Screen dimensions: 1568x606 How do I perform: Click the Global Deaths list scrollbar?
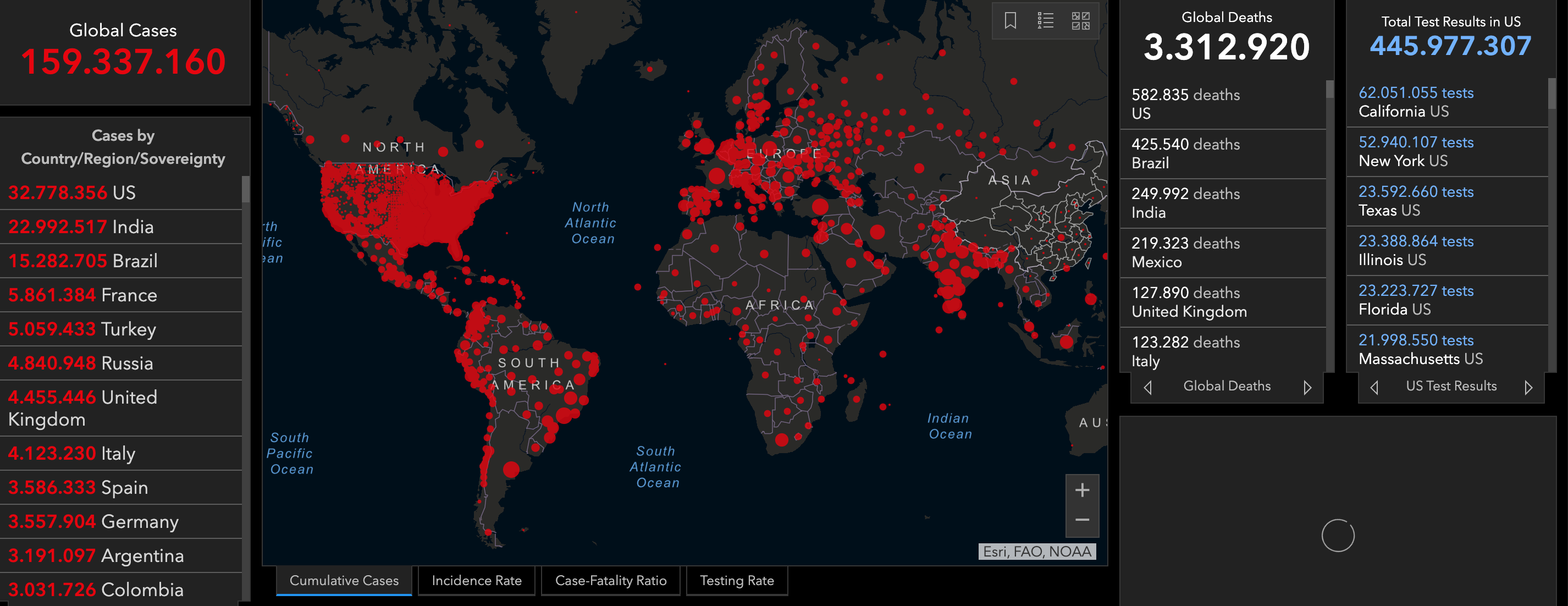tap(1329, 90)
